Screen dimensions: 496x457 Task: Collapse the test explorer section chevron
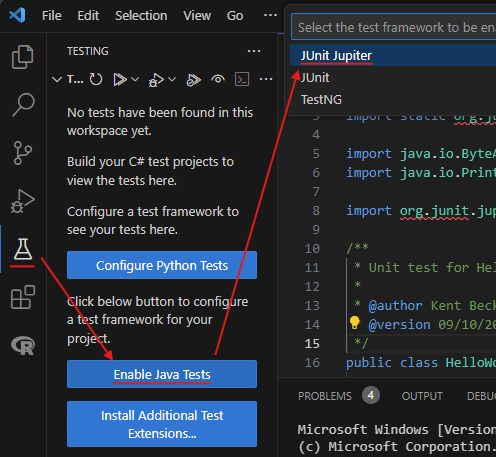pyautogui.click(x=57, y=79)
